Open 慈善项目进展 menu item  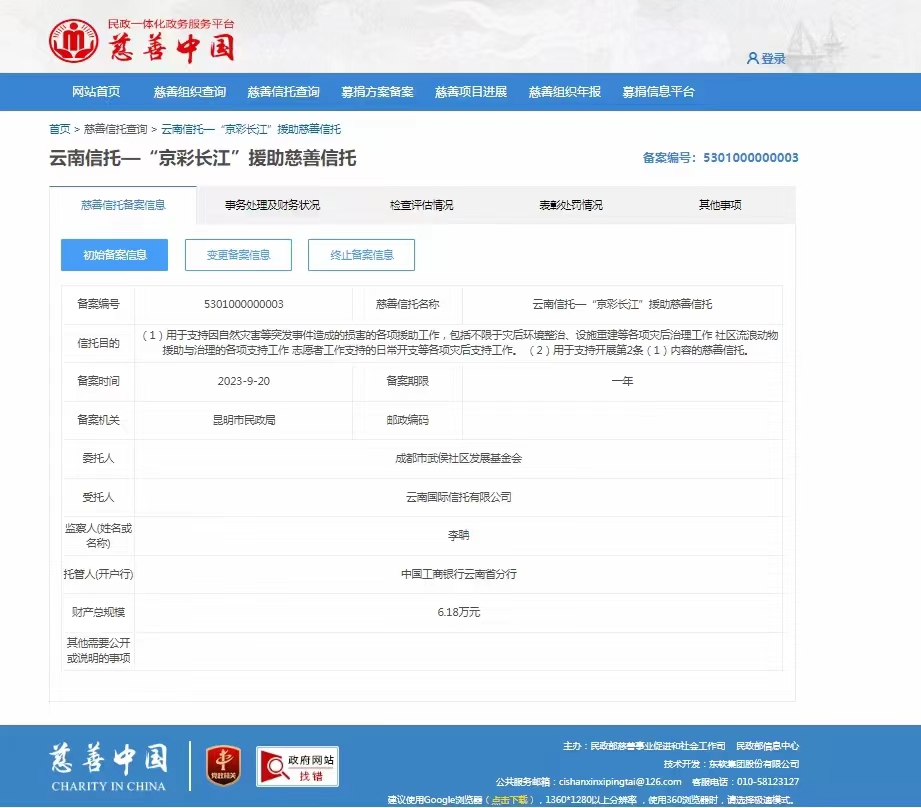471,92
